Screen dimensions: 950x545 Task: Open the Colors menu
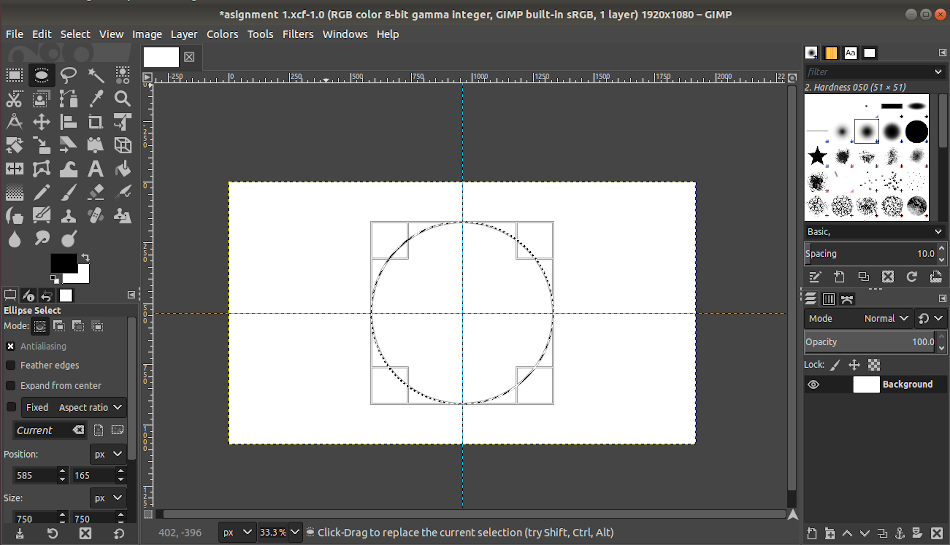tap(222, 35)
